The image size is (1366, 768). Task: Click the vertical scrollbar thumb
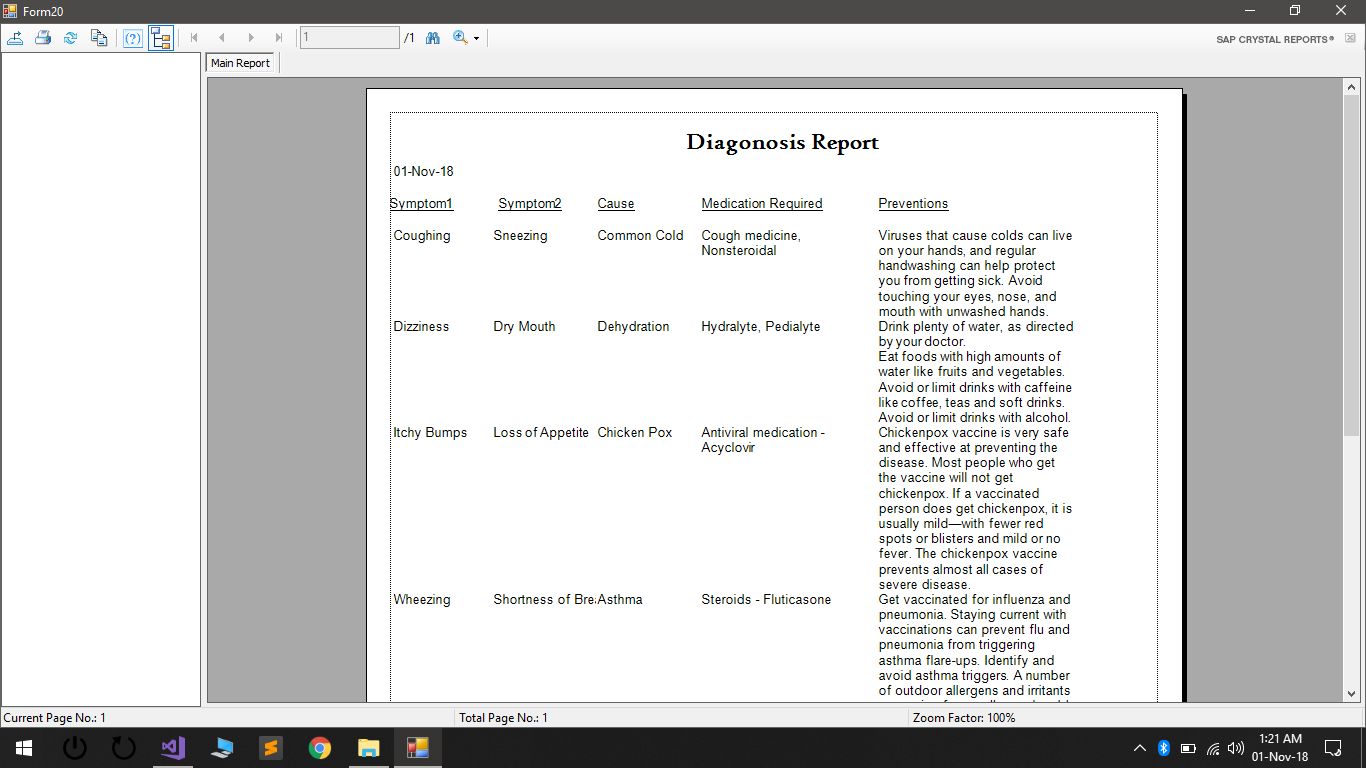pos(1351,266)
